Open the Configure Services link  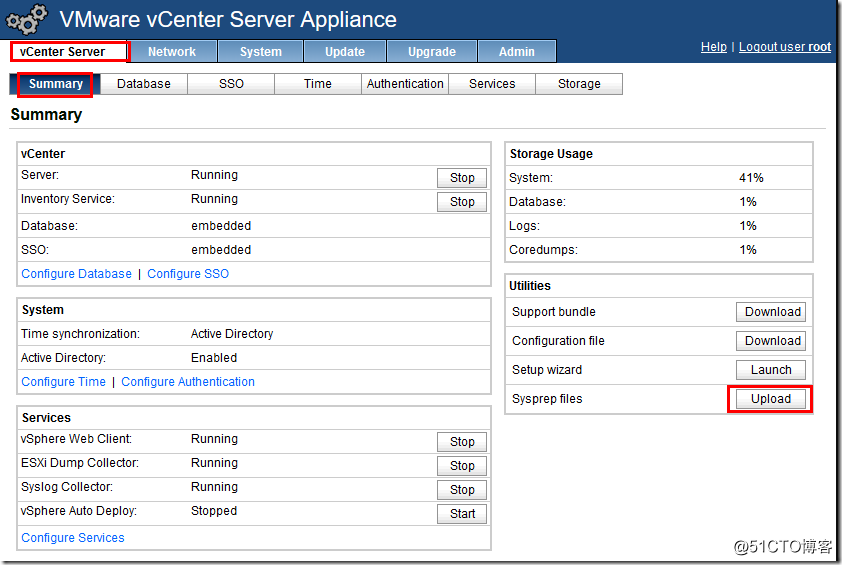point(72,538)
